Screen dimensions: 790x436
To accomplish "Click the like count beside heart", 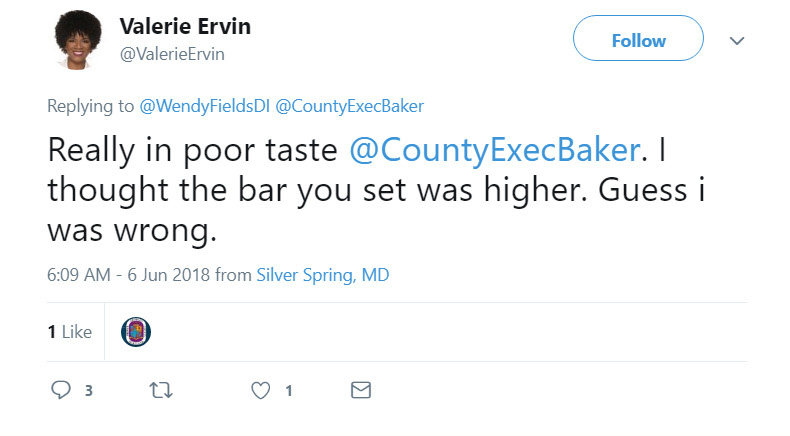I will pos(289,391).
